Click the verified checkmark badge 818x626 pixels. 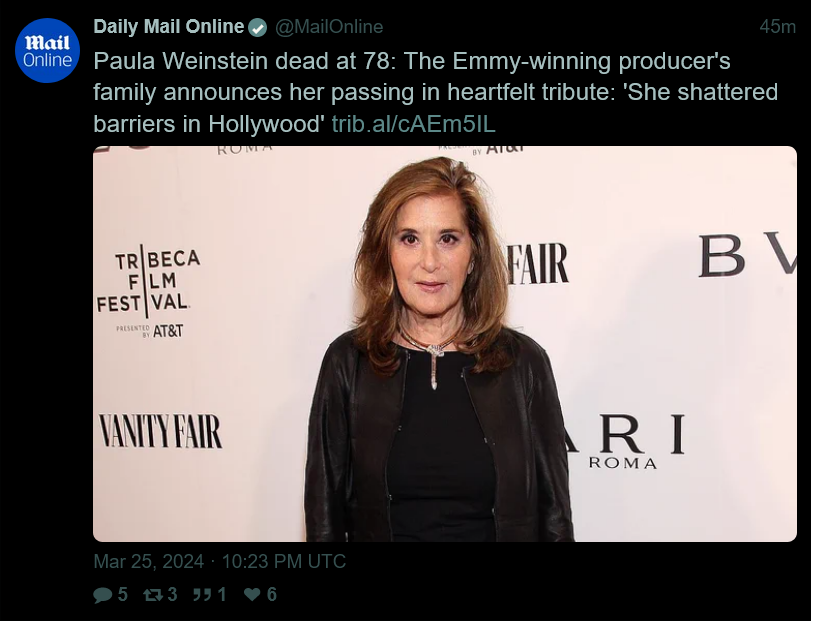(258, 28)
